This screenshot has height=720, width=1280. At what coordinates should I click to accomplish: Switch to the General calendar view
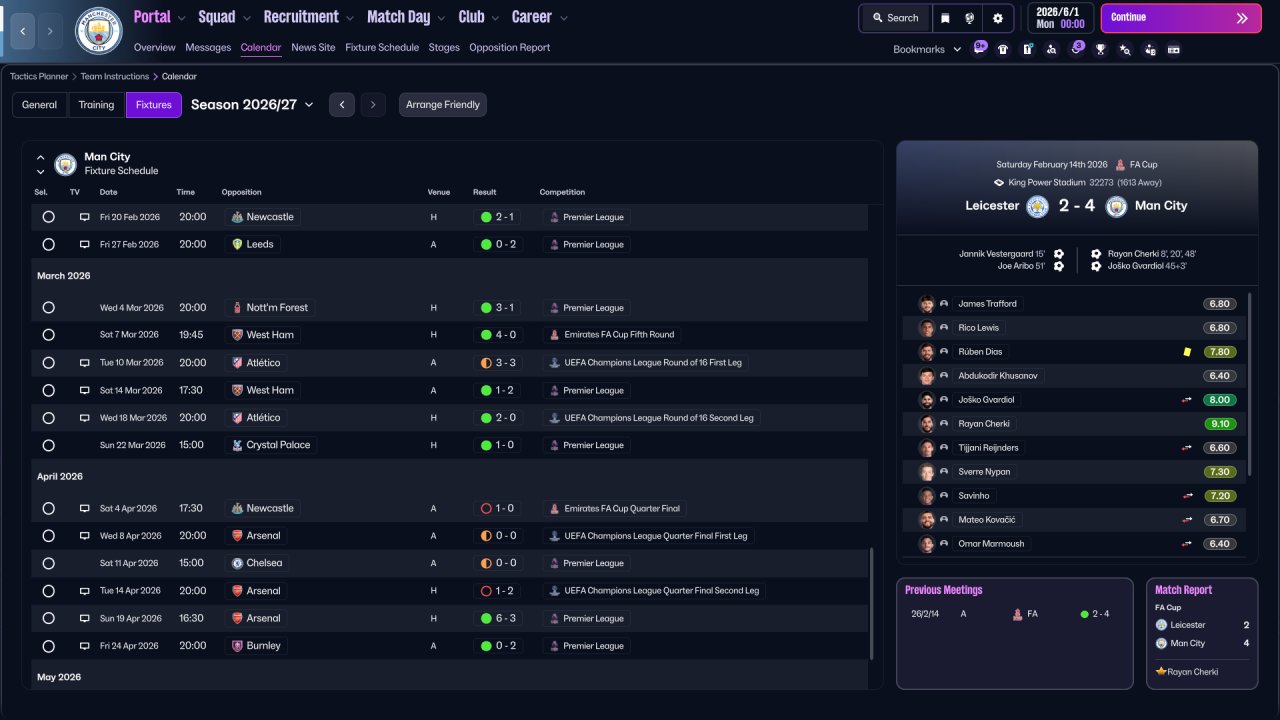click(40, 105)
